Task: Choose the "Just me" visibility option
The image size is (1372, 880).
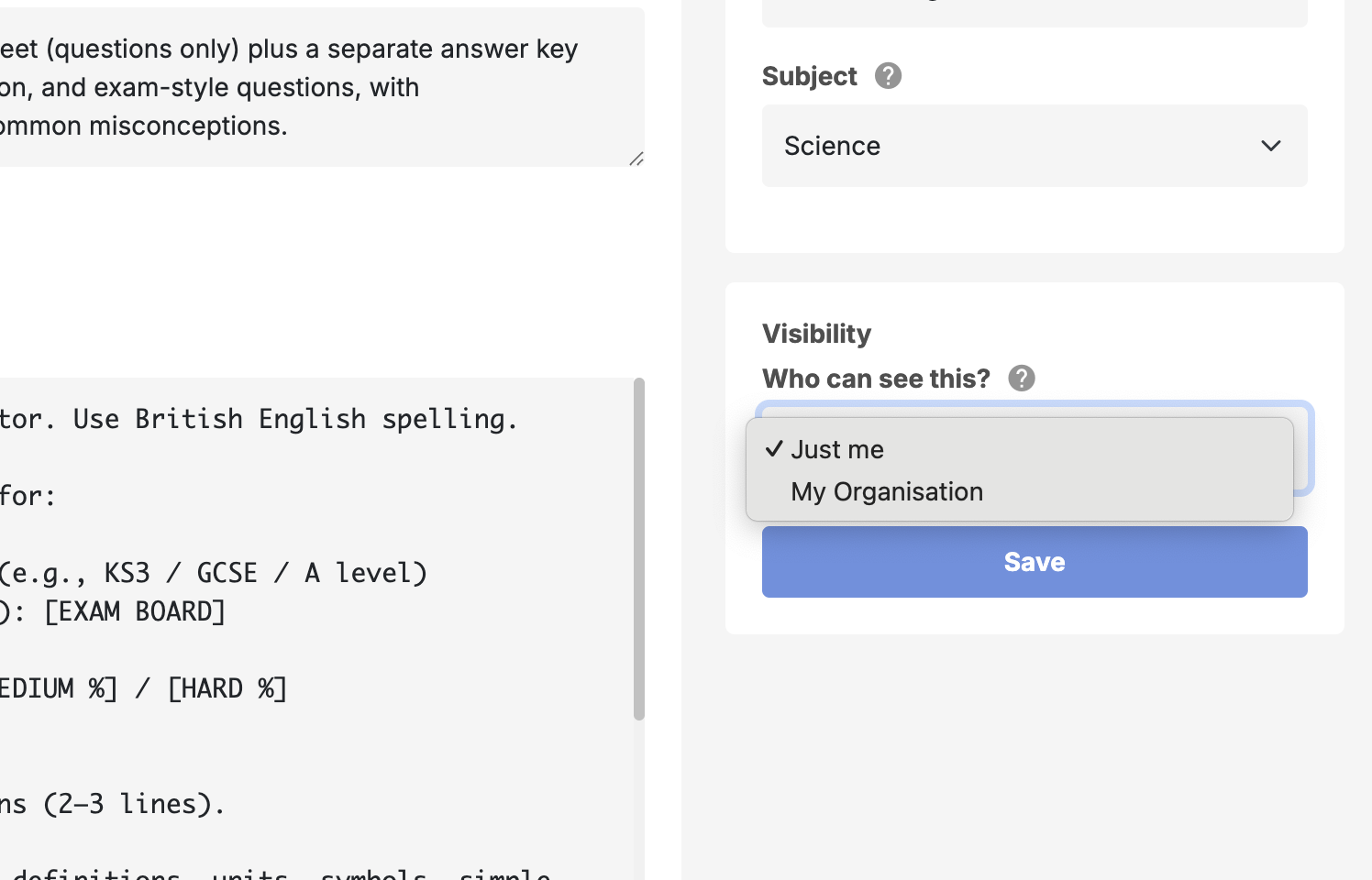Action: point(837,449)
